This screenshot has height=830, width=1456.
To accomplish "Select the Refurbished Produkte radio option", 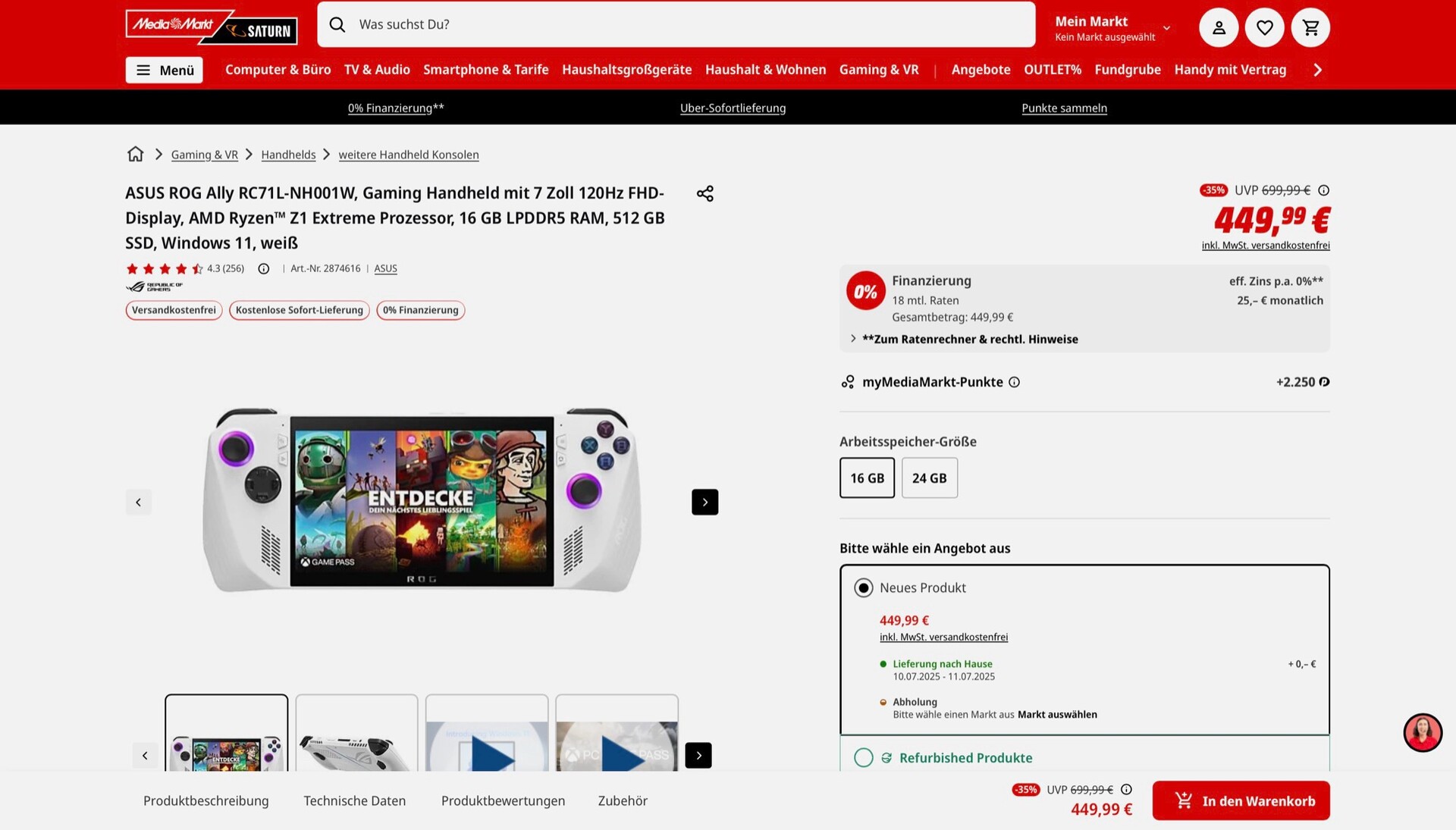I will (x=863, y=758).
